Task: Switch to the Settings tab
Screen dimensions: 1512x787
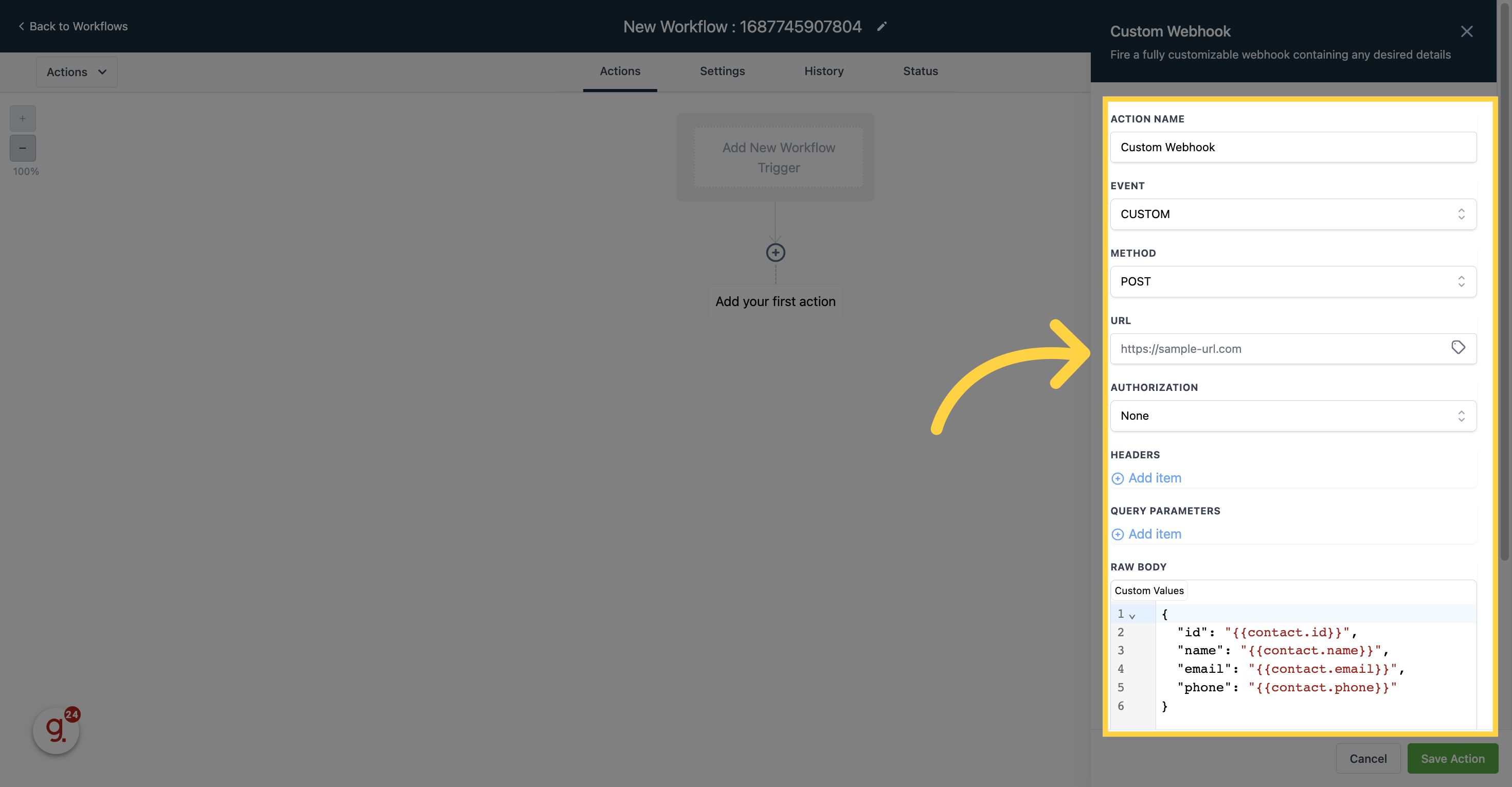Action: coord(722,71)
